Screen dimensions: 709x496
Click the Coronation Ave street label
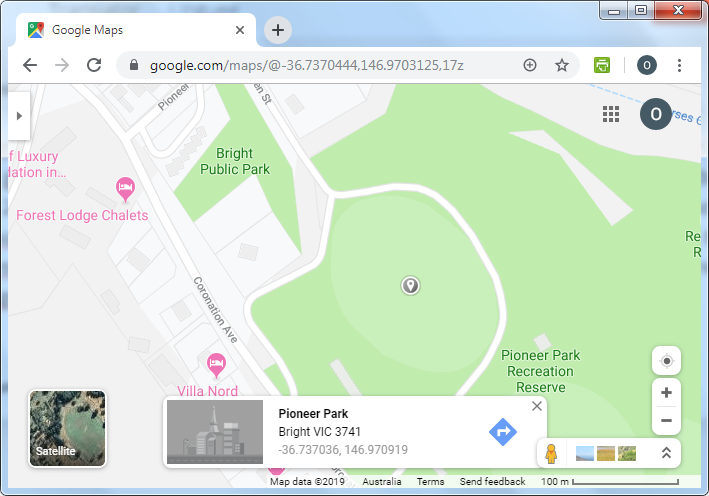pyautogui.click(x=216, y=310)
